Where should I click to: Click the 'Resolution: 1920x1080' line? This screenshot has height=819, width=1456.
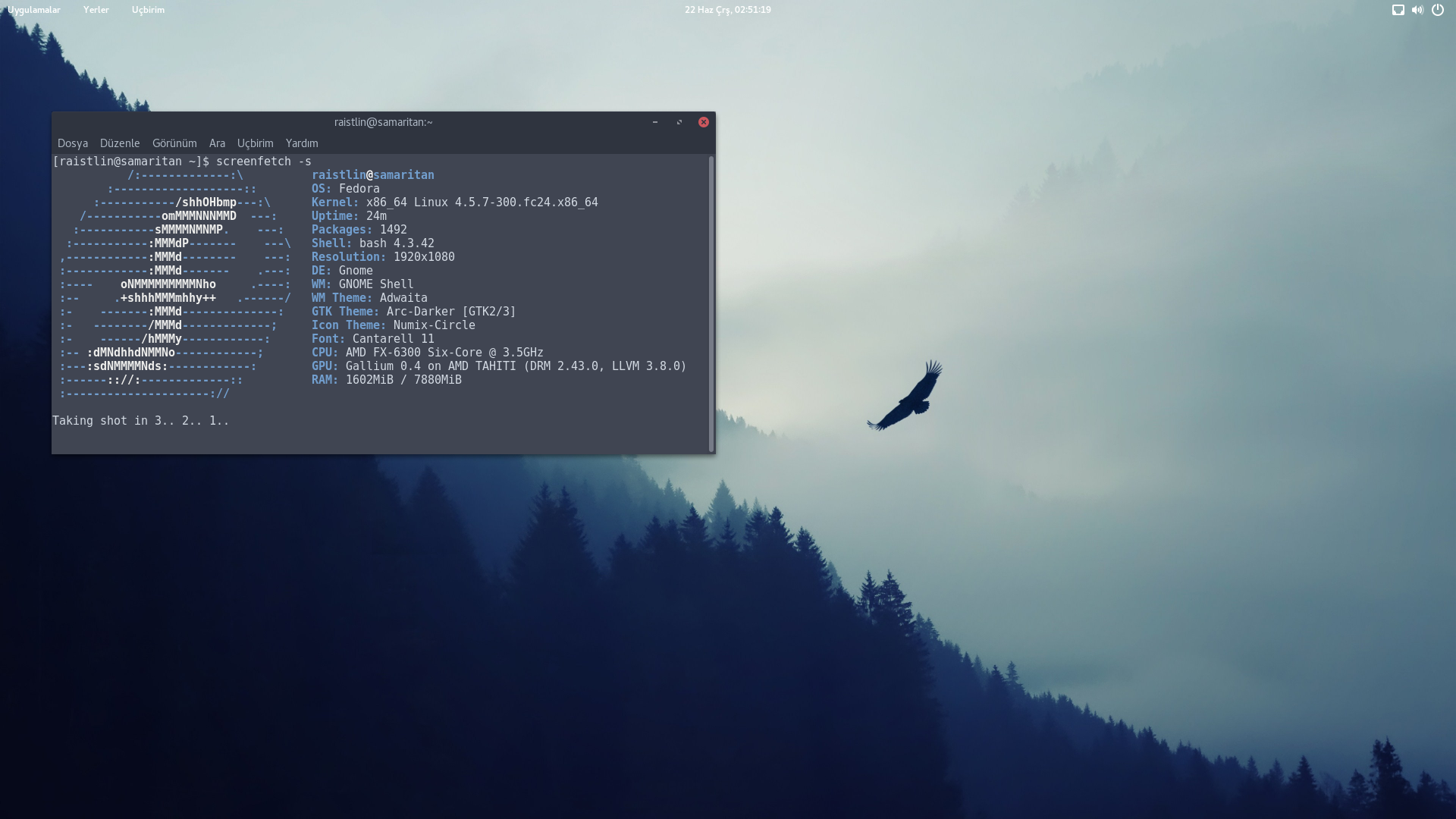pos(383,257)
